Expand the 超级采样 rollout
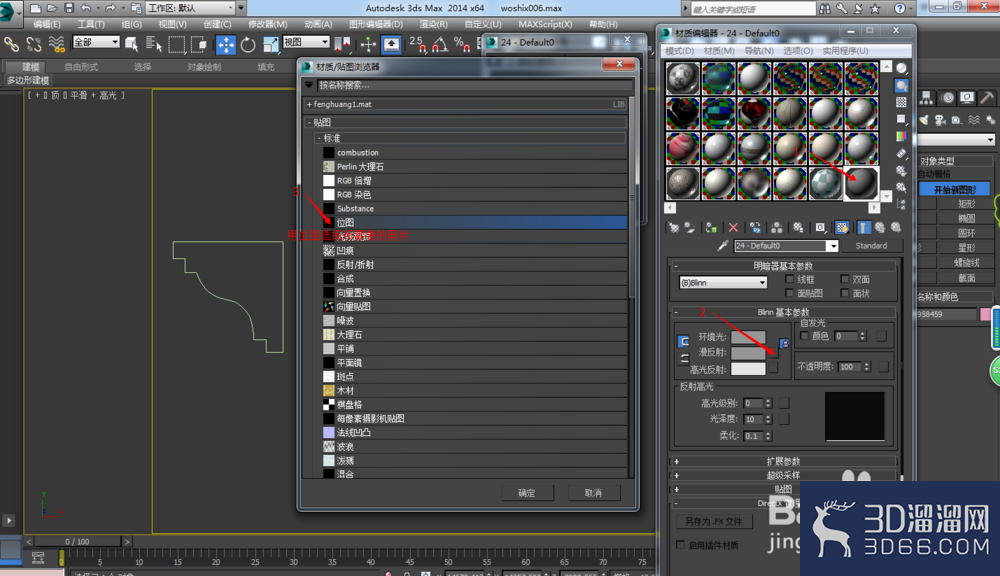This screenshot has width=1000, height=576. (785, 475)
